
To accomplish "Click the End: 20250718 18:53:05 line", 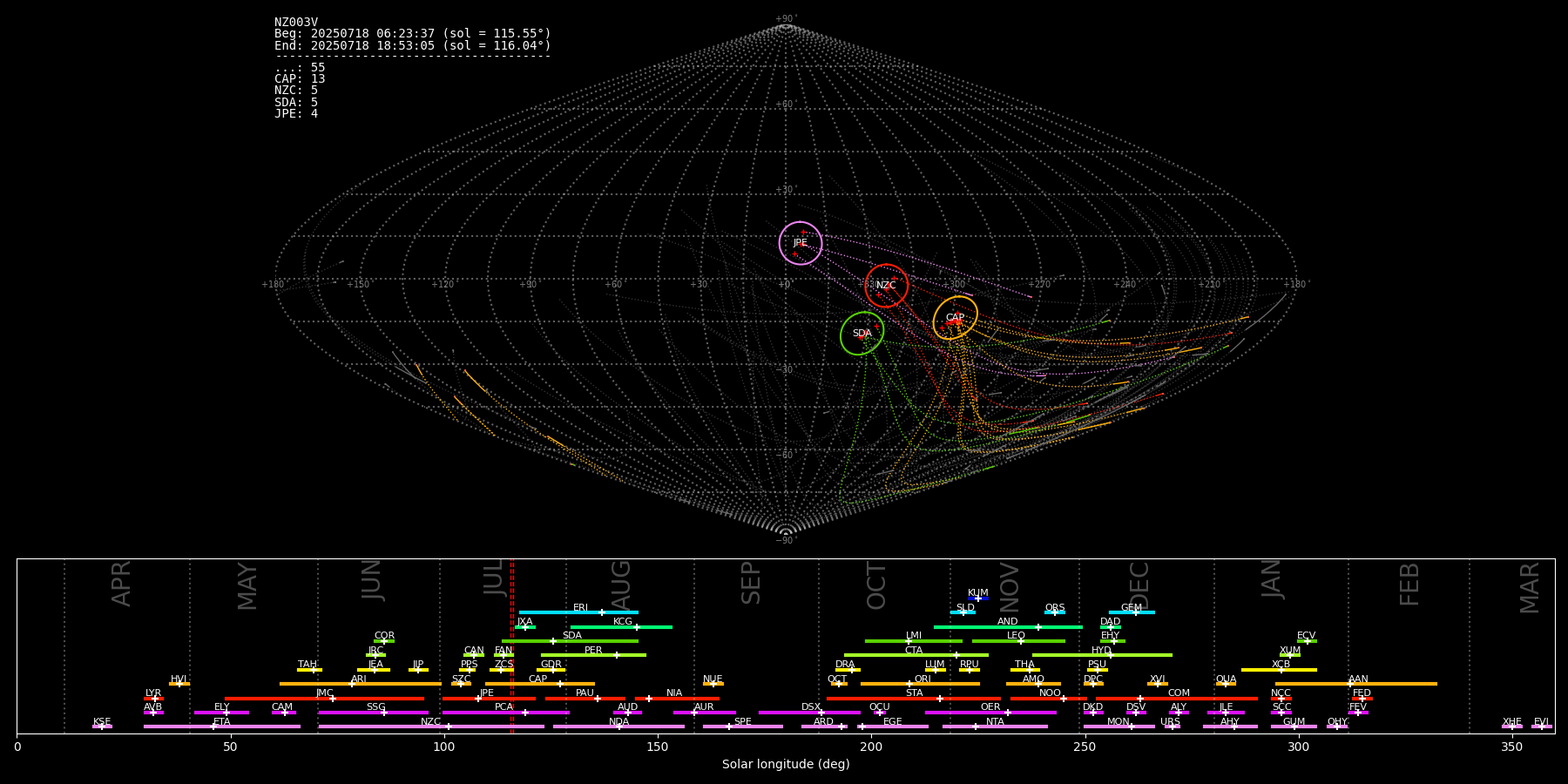I will coord(413,45).
